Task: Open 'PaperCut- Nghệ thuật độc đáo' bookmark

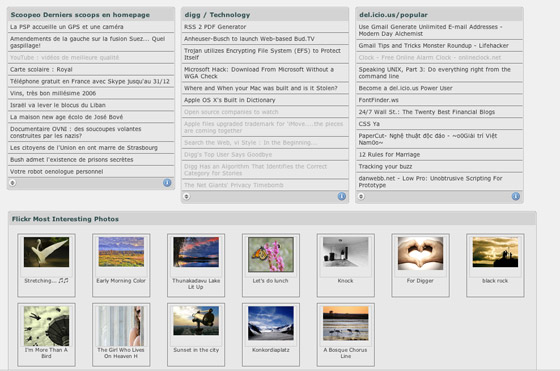Action: (x=428, y=139)
